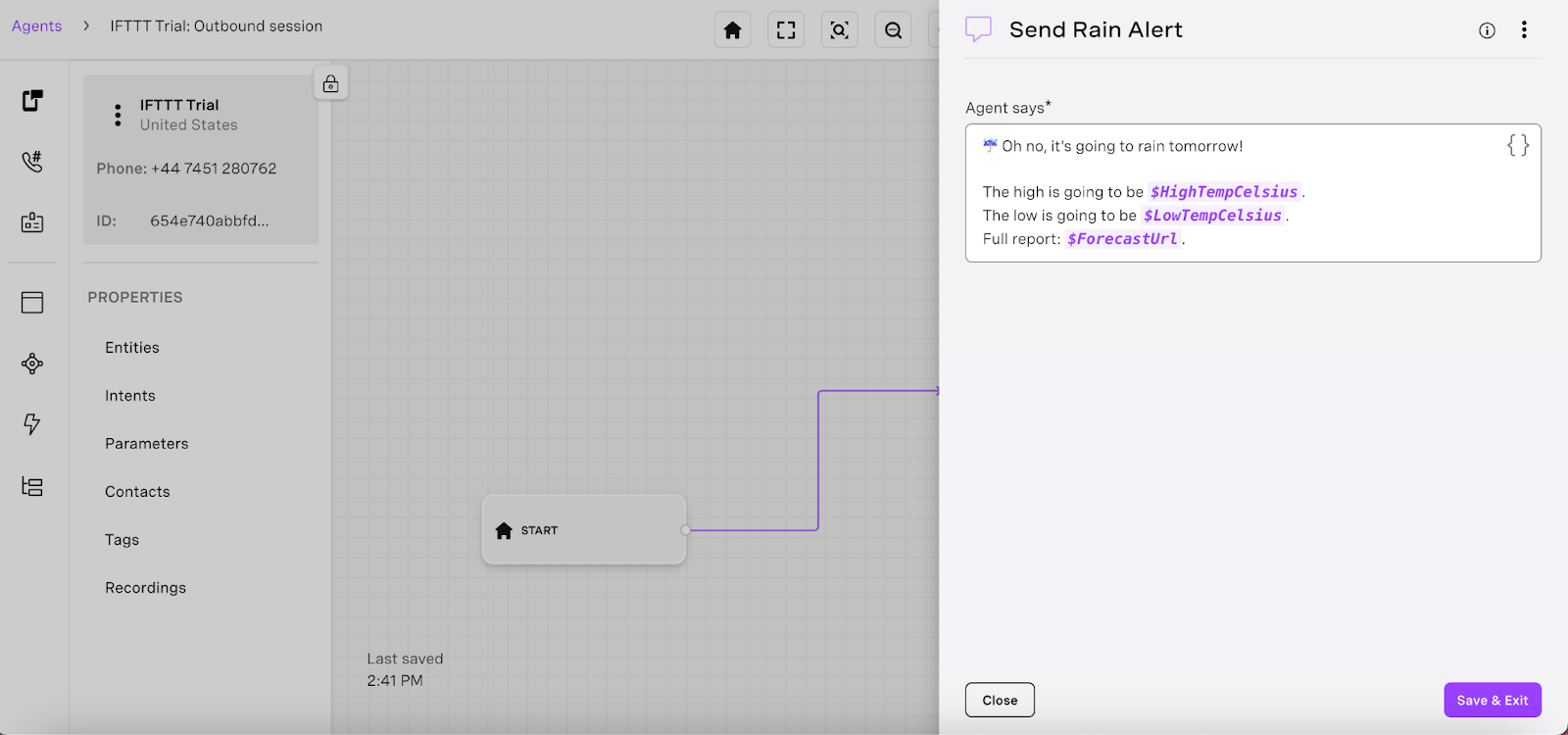
Task: Open the contact card sidebar icon
Action: (x=32, y=222)
